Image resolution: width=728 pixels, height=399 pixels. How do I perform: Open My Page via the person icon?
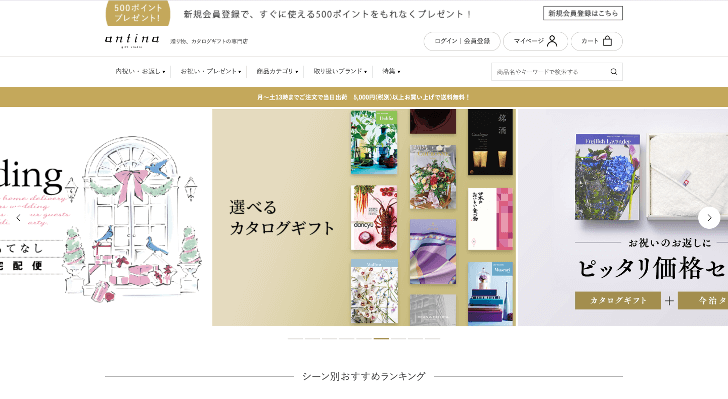(552, 41)
